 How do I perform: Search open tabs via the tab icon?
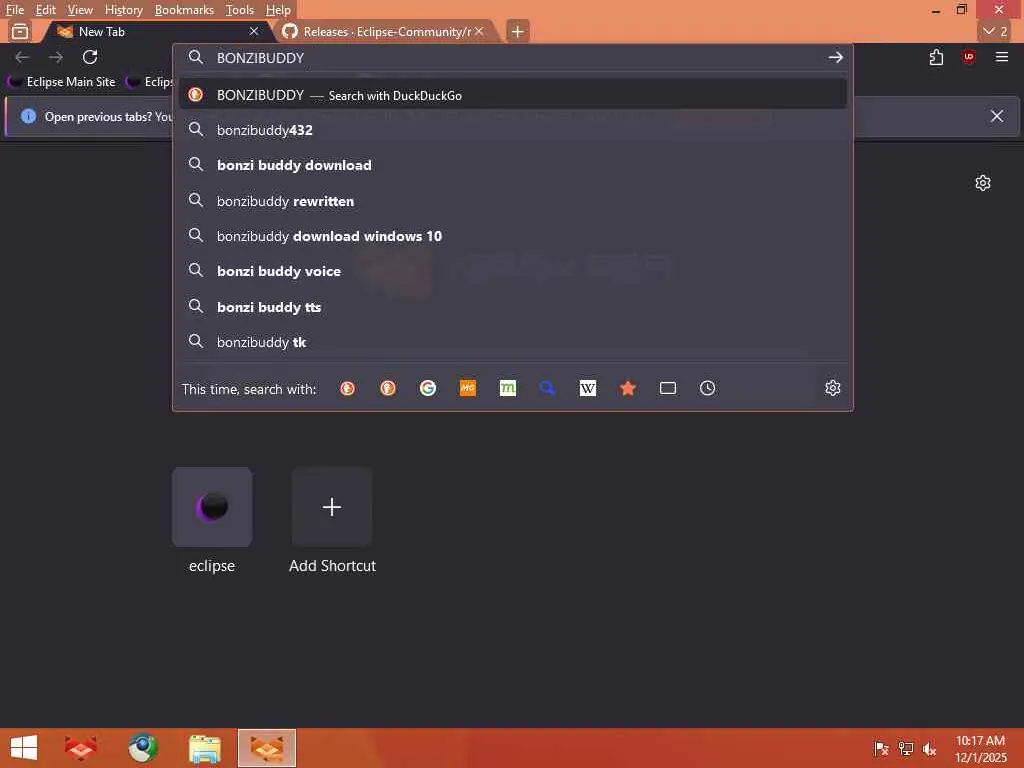[667, 389]
